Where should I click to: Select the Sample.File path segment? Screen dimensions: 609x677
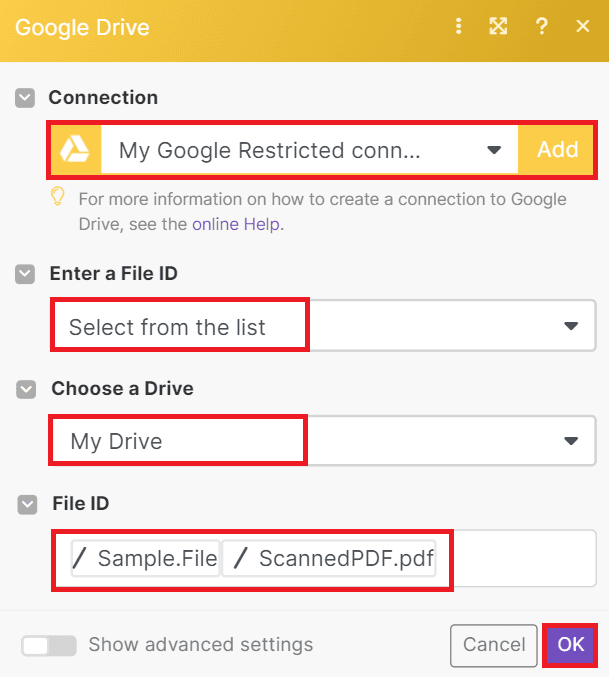click(x=146, y=559)
